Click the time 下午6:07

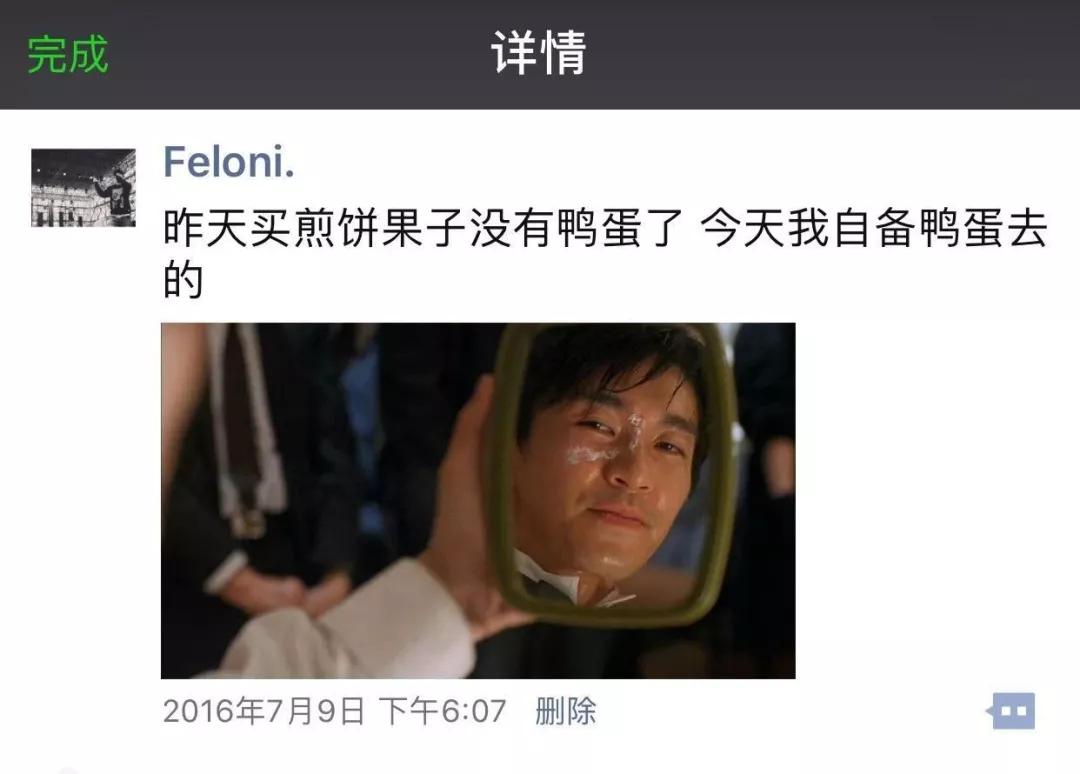[x=443, y=711]
